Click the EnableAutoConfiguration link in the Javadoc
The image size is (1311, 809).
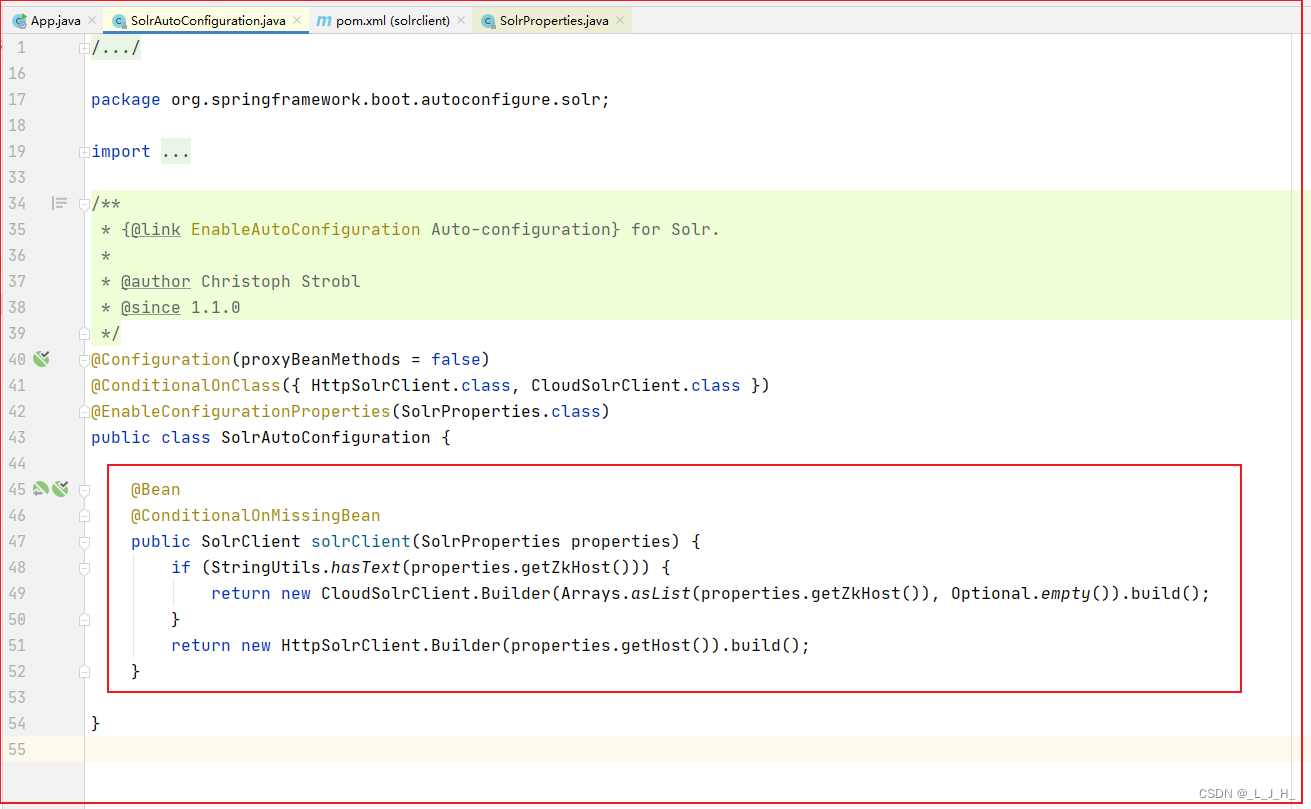click(x=305, y=229)
